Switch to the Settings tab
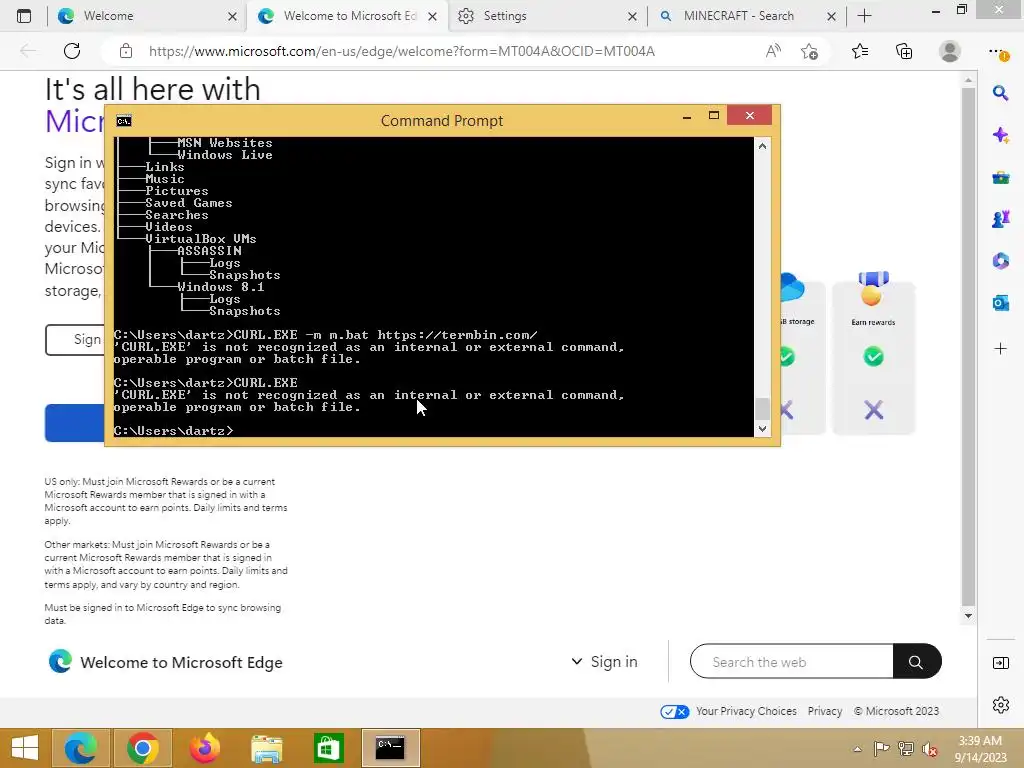The width and height of the screenshot is (1024, 768). [547, 16]
